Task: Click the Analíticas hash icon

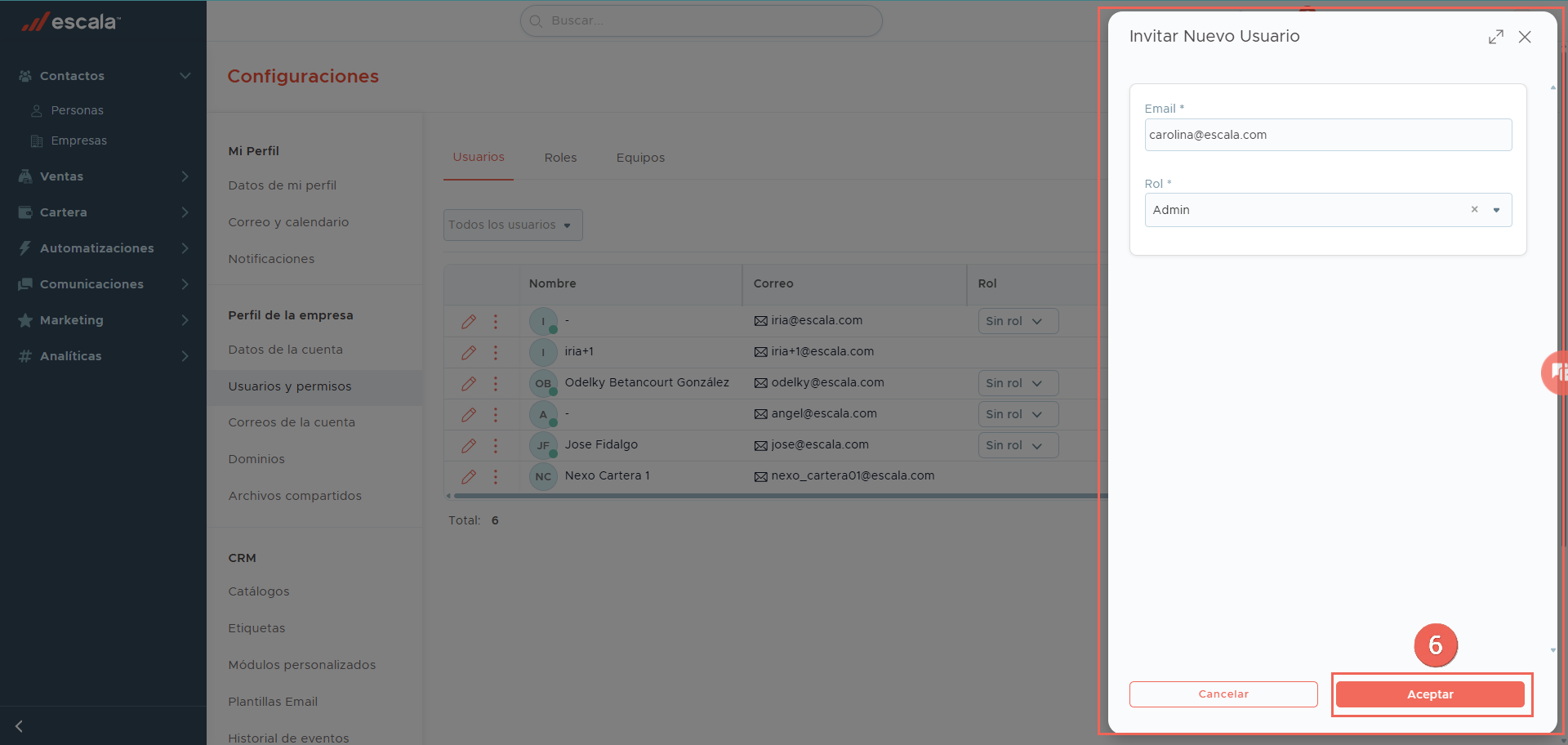Action: tap(25, 356)
